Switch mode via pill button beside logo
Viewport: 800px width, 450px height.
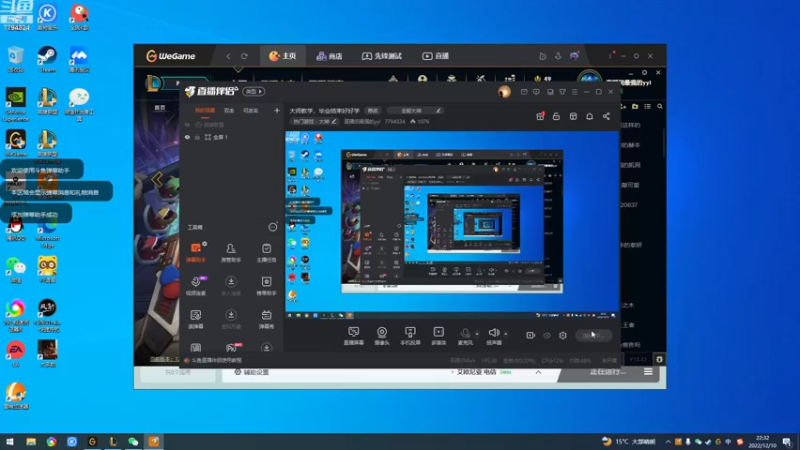[254, 91]
